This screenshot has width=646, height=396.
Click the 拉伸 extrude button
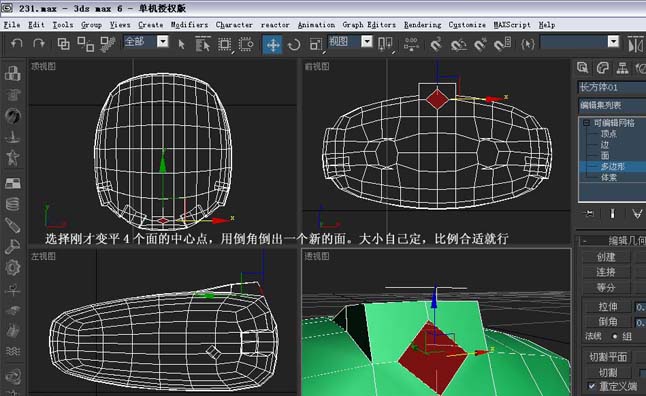pos(607,307)
